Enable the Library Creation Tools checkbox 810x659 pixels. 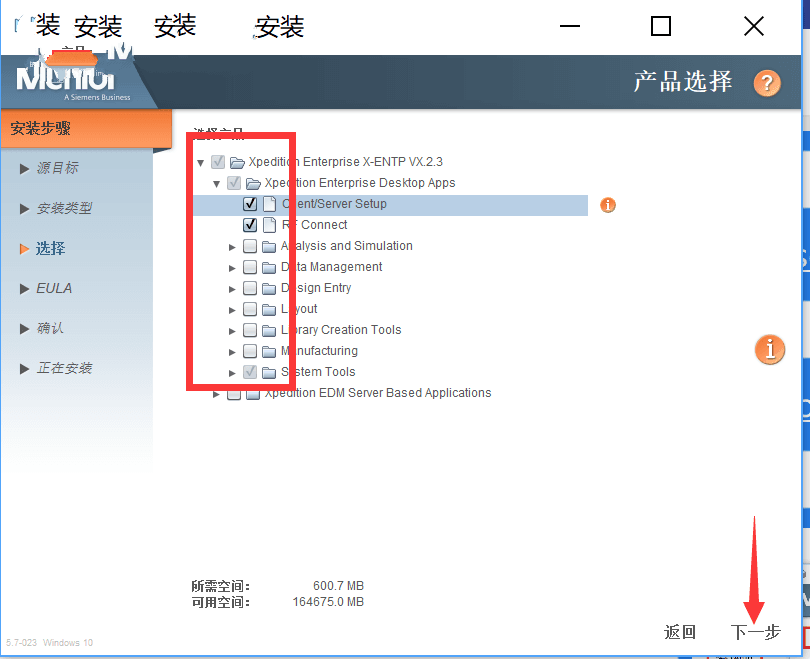pyautogui.click(x=250, y=330)
